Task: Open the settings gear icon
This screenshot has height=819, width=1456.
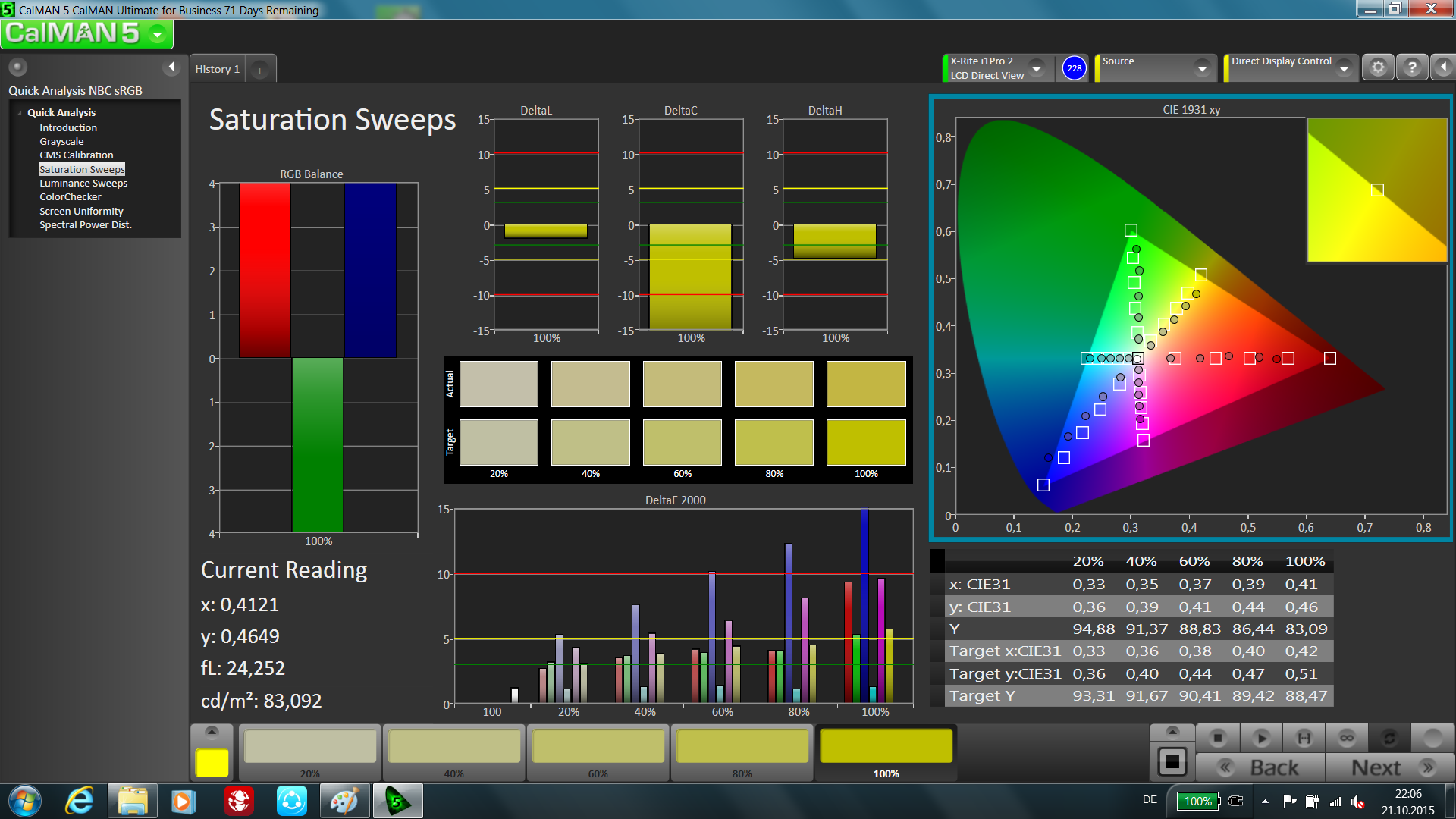Action: (x=1378, y=68)
